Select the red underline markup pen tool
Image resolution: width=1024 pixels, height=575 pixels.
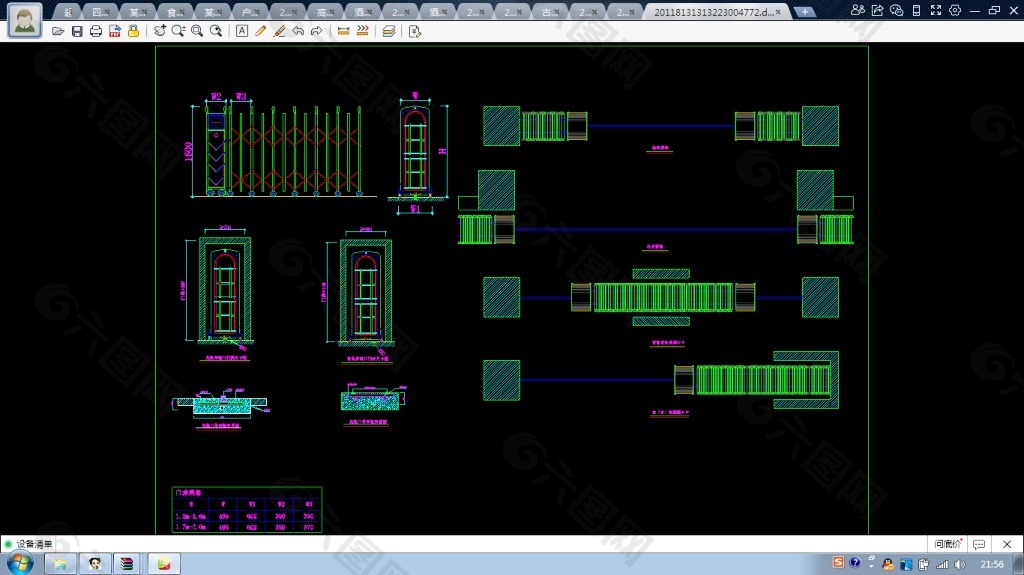[280, 31]
